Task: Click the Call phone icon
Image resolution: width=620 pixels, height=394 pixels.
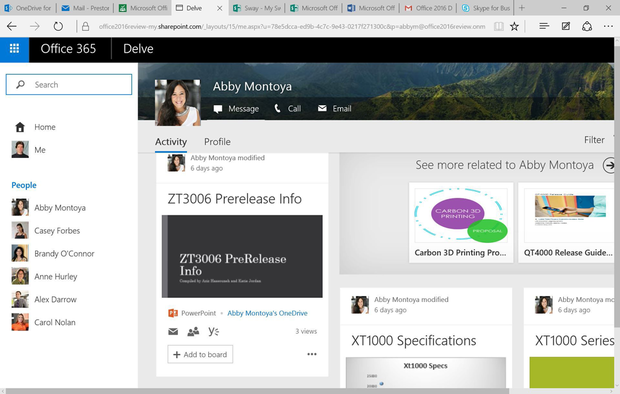Action: click(278, 108)
